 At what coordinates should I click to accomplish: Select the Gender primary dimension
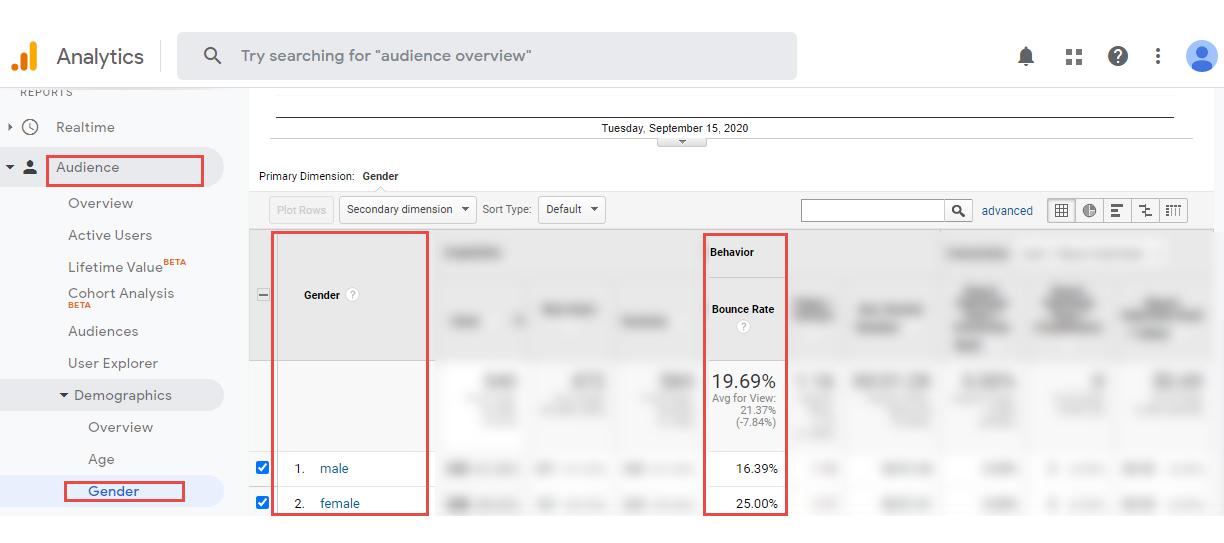point(380,176)
